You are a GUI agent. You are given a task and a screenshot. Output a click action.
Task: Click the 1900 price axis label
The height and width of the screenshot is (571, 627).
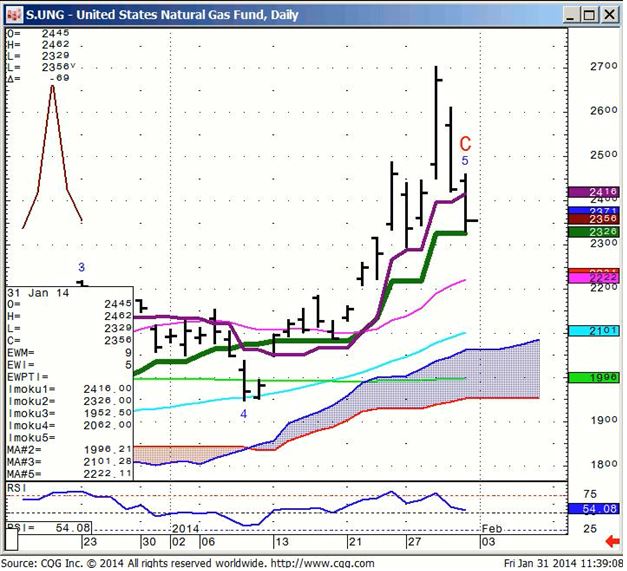[x=604, y=420]
